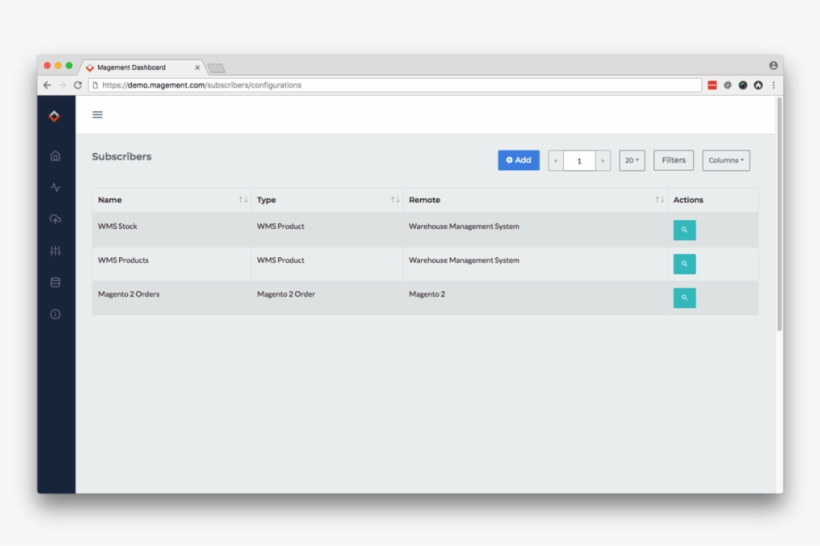Viewport: 820px width, 546px height.
Task: Open the activity pulse icon in sidebar
Action: coord(55,187)
